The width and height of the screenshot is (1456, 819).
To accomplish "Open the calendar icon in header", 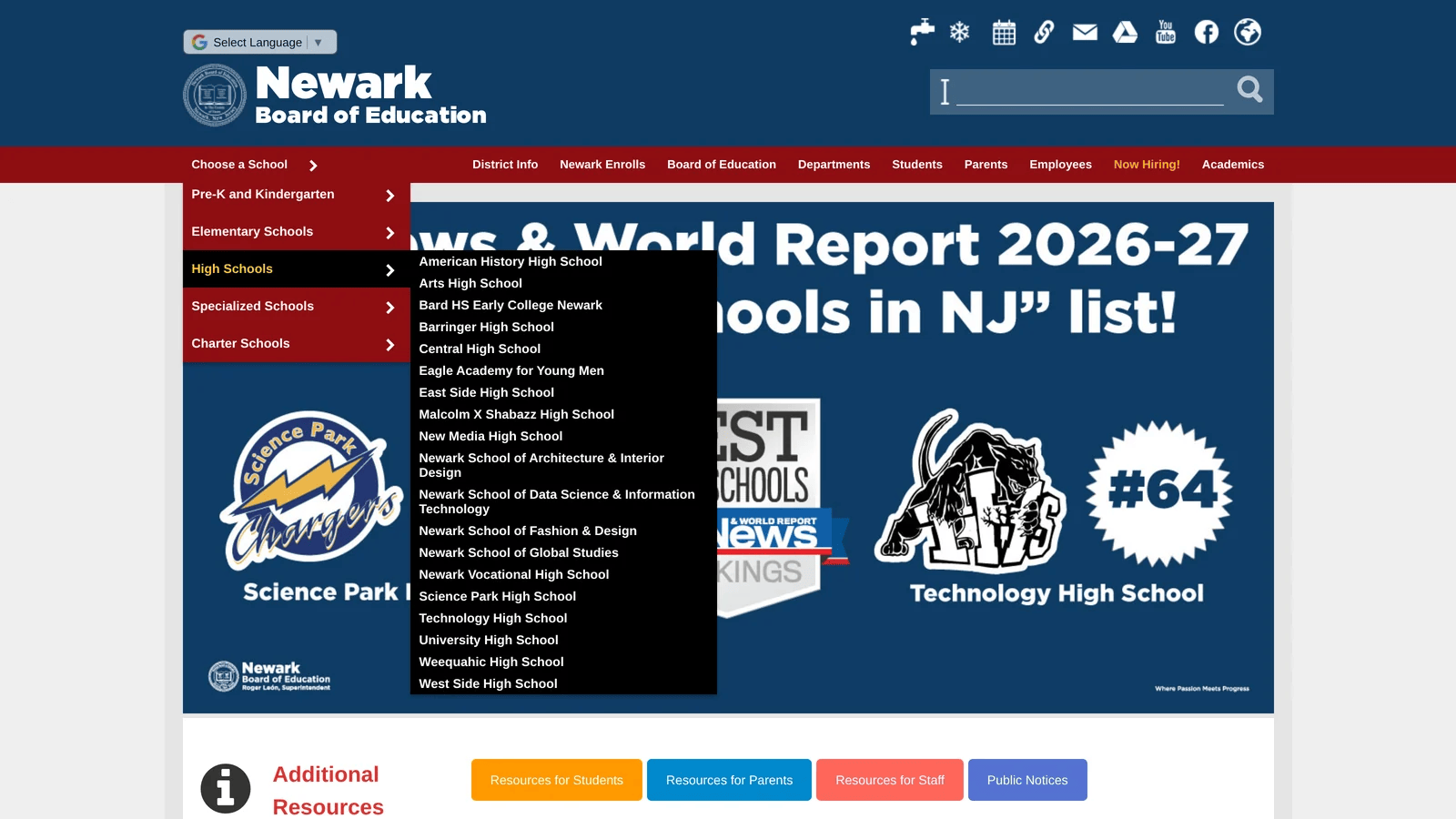I will click(x=1004, y=33).
